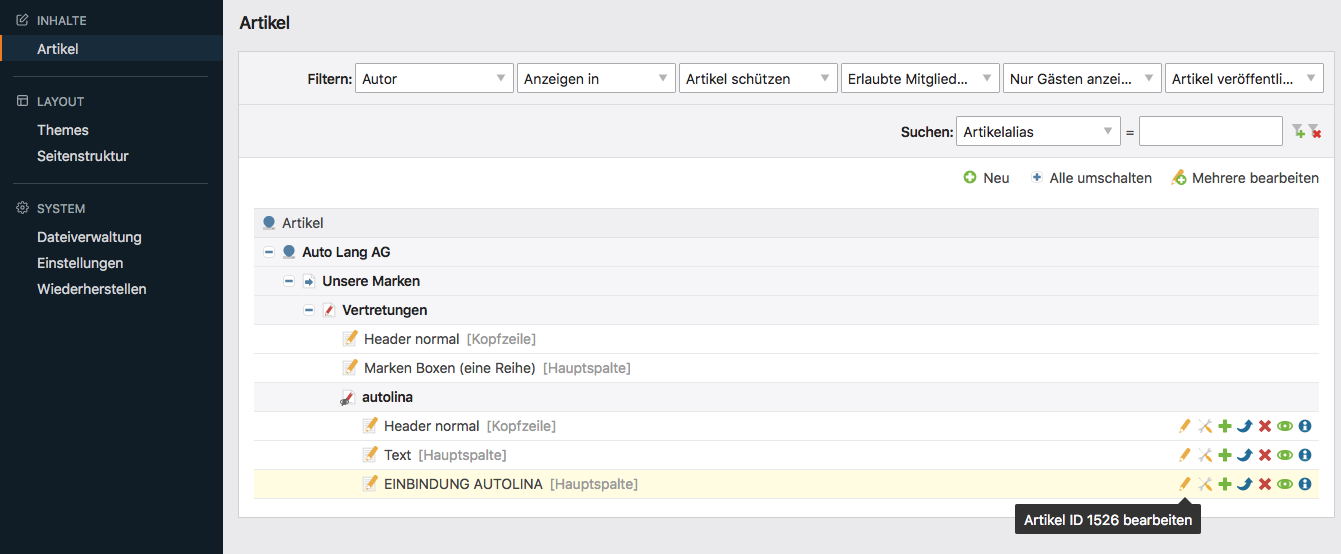Apply filter using green funnel icon

click(x=1297, y=131)
